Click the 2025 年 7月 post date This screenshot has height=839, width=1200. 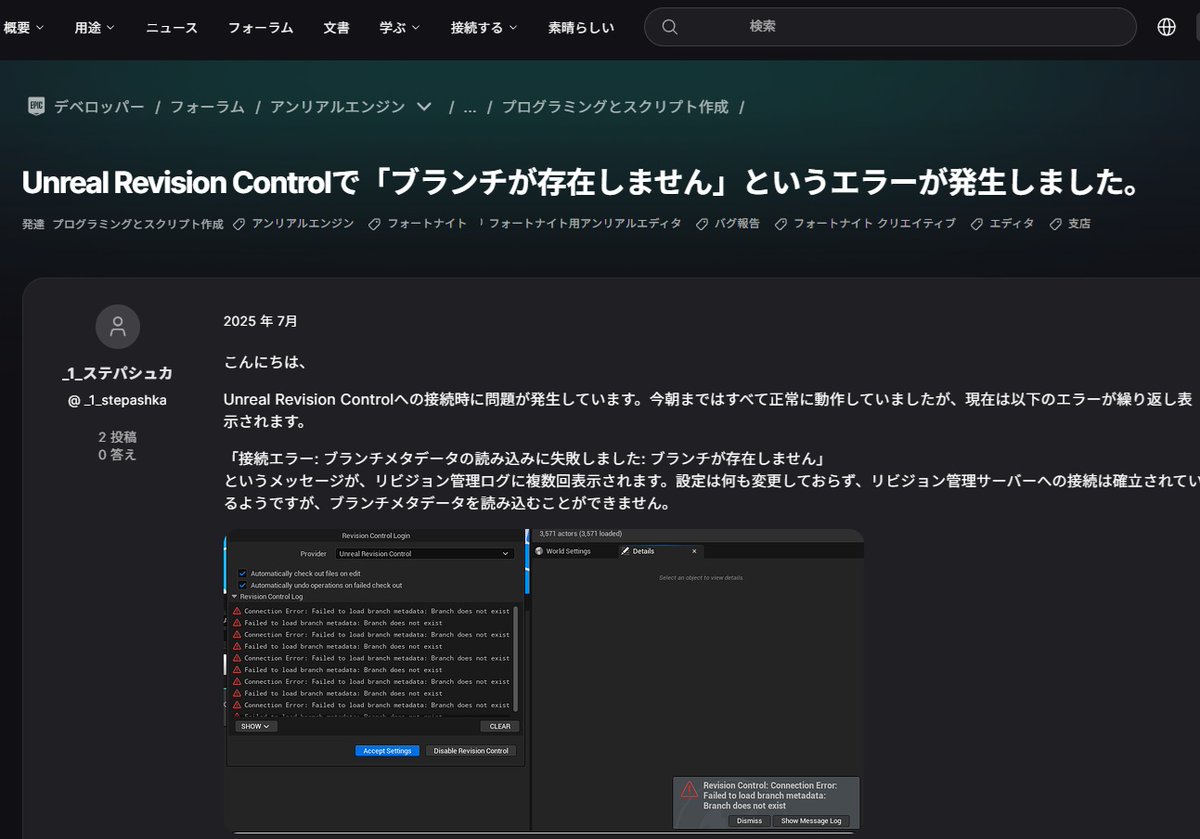[260, 321]
